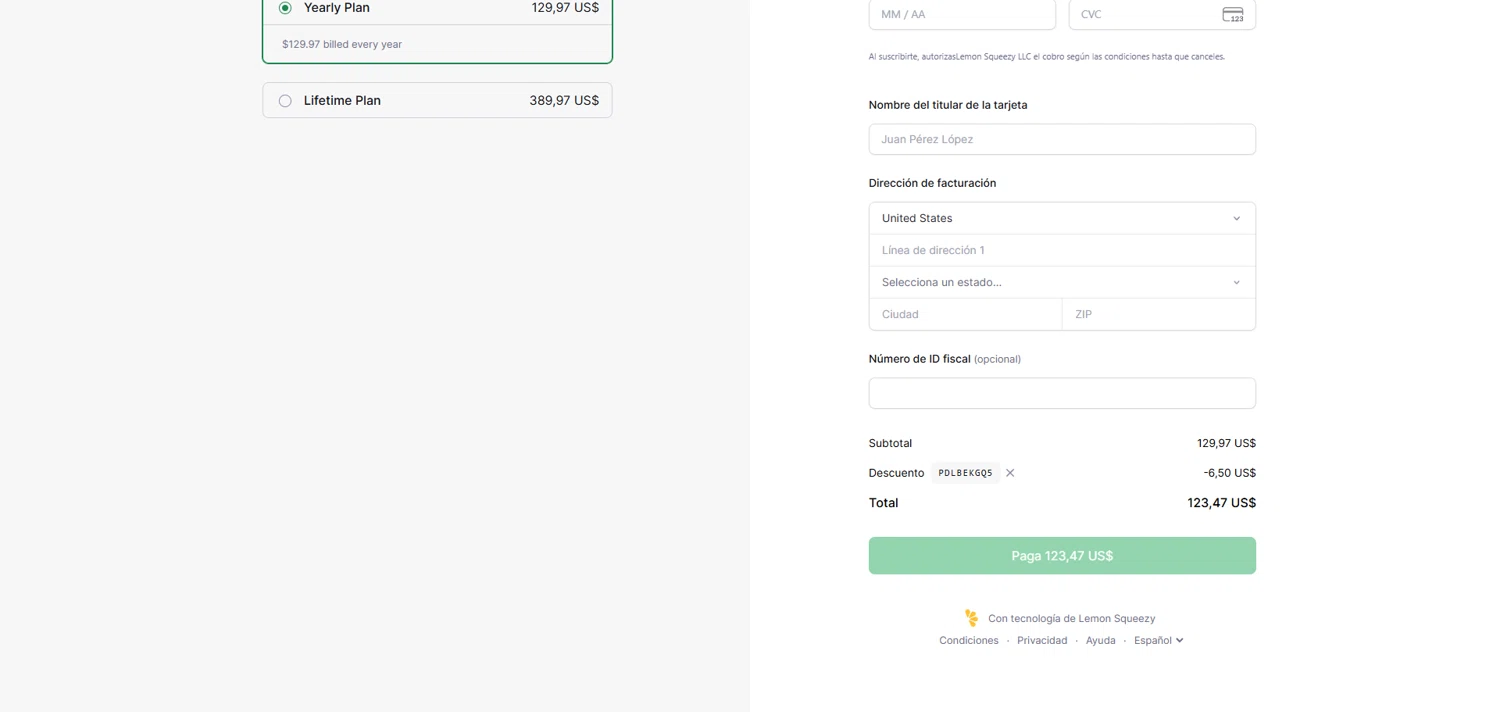Open the Español language selector
This screenshot has width=1500, height=712.
(x=1159, y=640)
